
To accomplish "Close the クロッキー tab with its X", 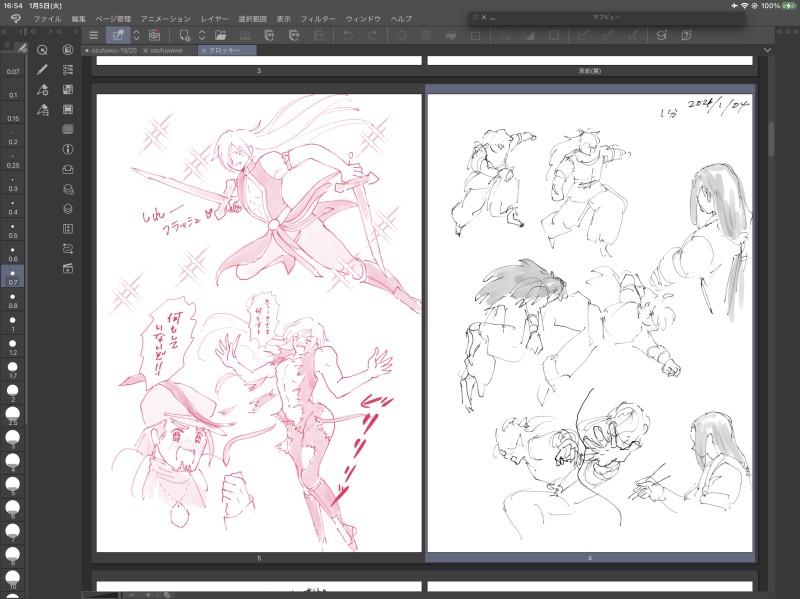I will tap(204, 51).
